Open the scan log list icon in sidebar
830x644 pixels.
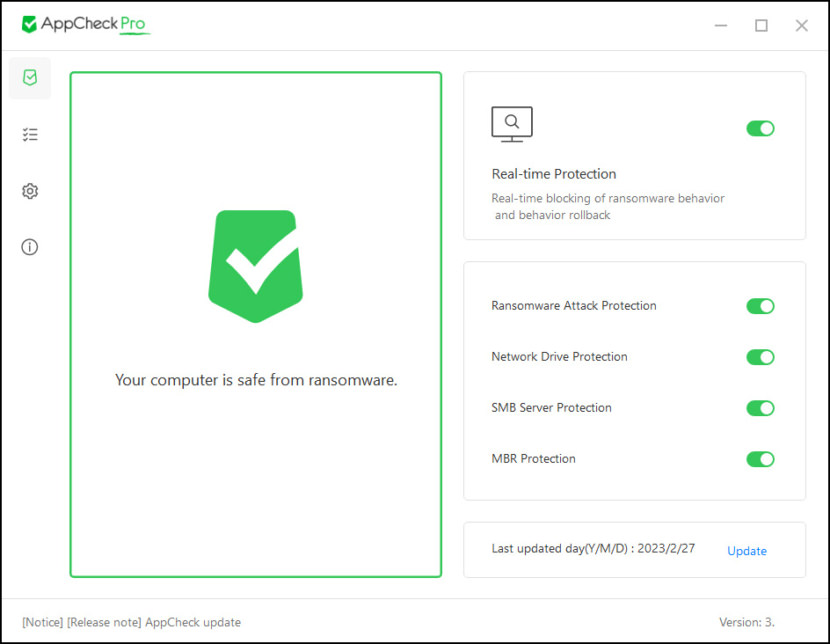[x=29, y=134]
